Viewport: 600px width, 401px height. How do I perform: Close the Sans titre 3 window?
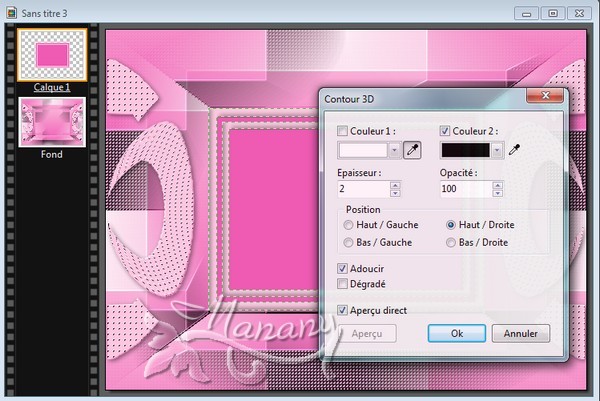click(579, 14)
